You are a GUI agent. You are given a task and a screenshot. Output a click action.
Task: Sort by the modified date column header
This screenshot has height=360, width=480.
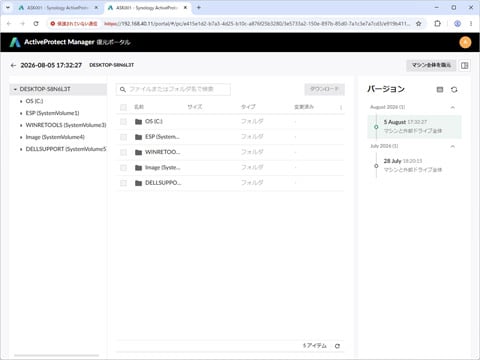click(304, 107)
